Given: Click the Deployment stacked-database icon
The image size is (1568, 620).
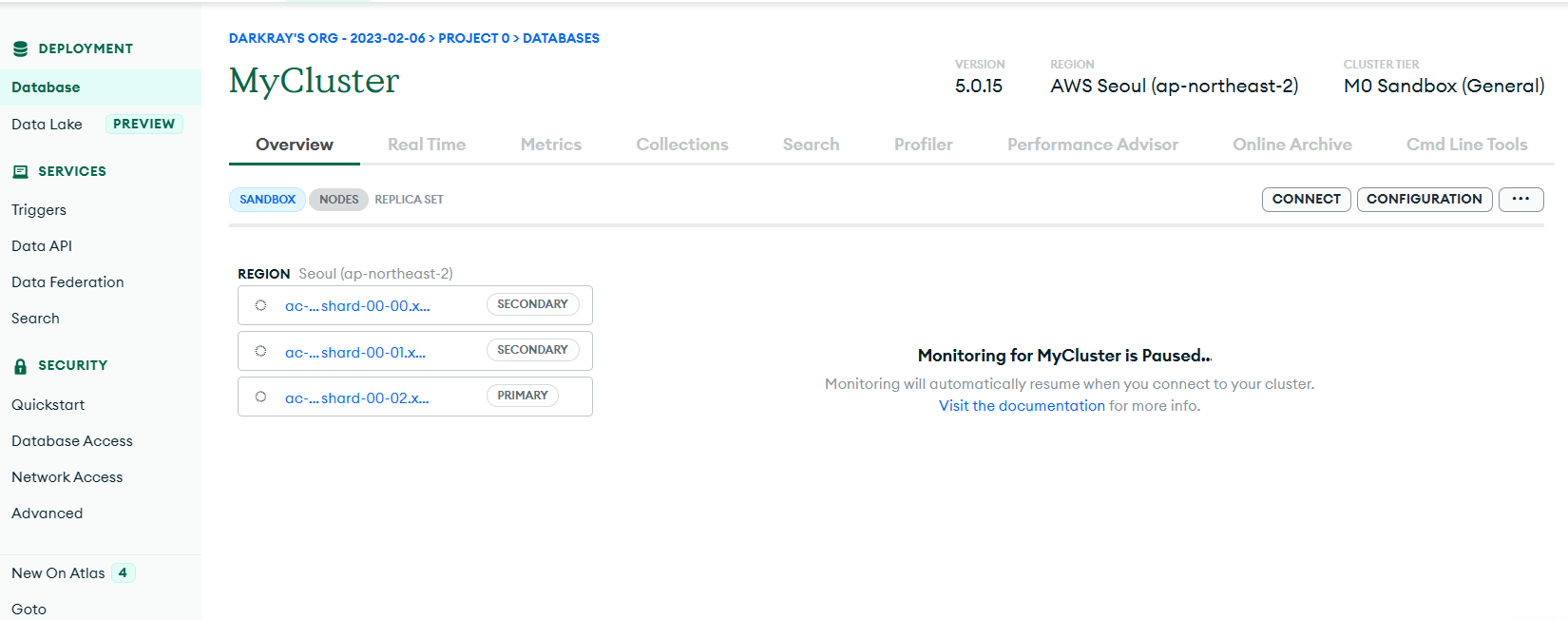Looking at the screenshot, I should pos(20,48).
